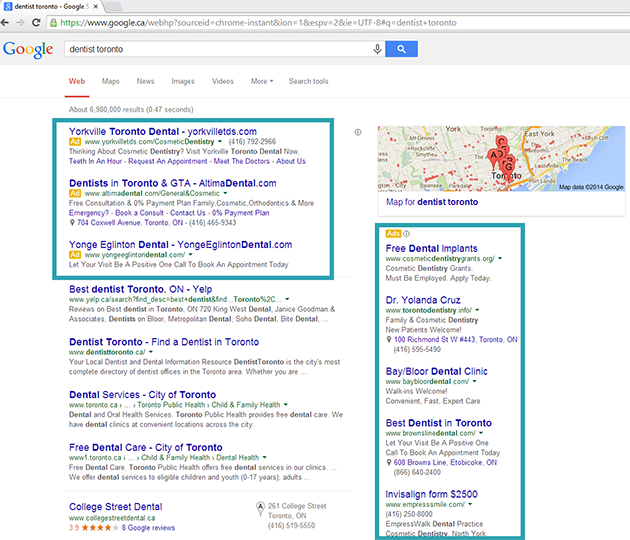
Task: Expand the More dropdown menu
Action: pos(262,81)
